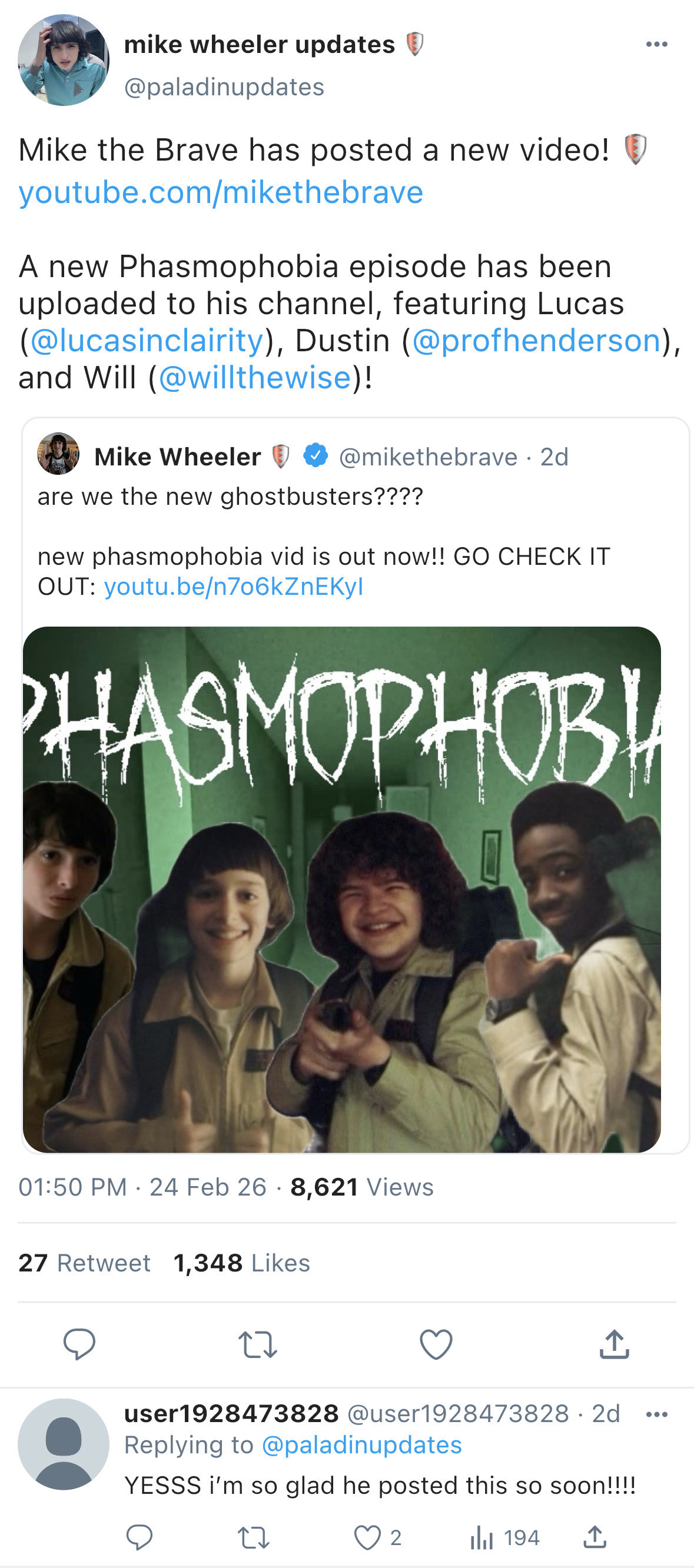Reply to user1928473828's comment
Viewport: 694px width, 1568px height.
[x=140, y=1537]
